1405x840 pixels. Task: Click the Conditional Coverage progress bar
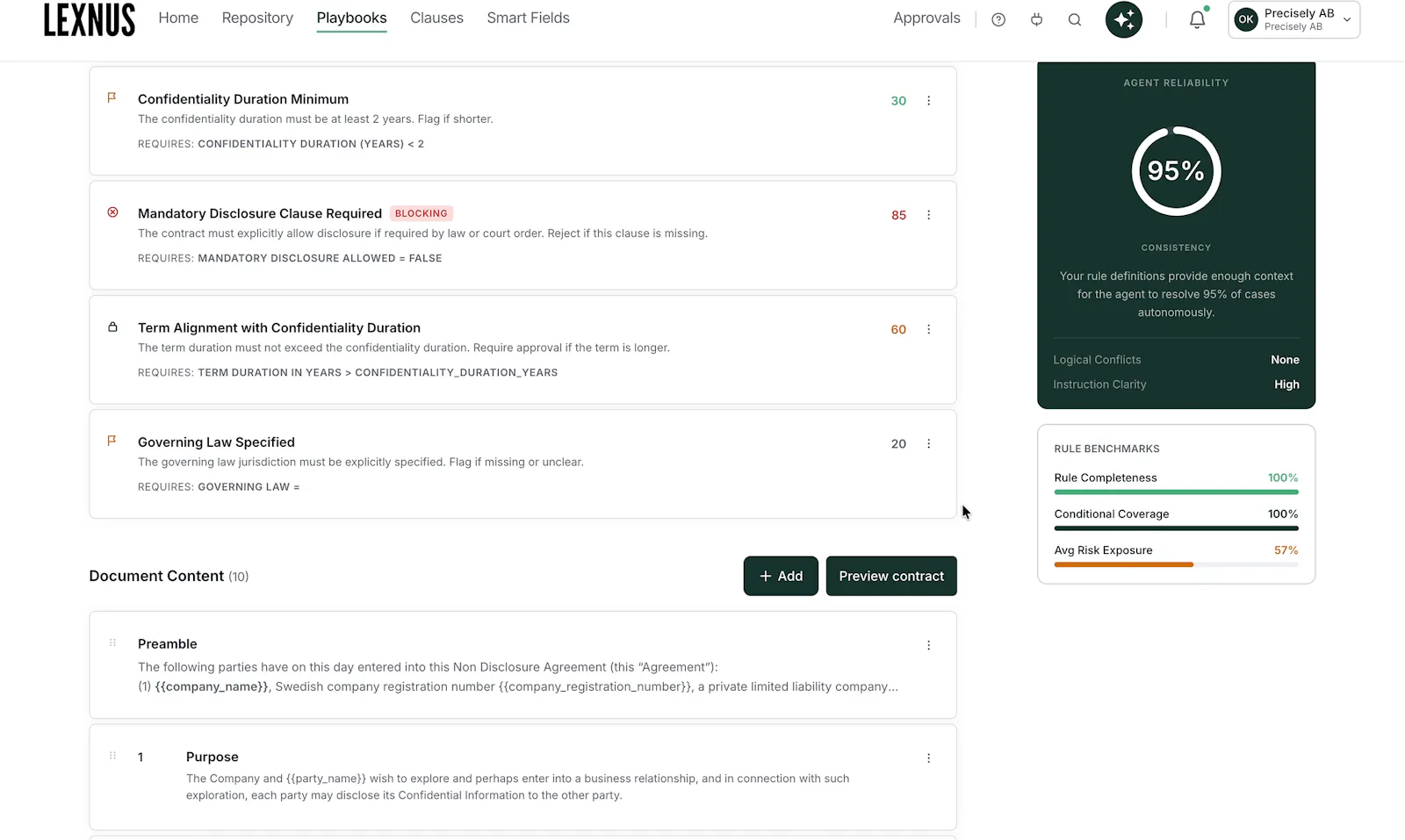tap(1176, 528)
